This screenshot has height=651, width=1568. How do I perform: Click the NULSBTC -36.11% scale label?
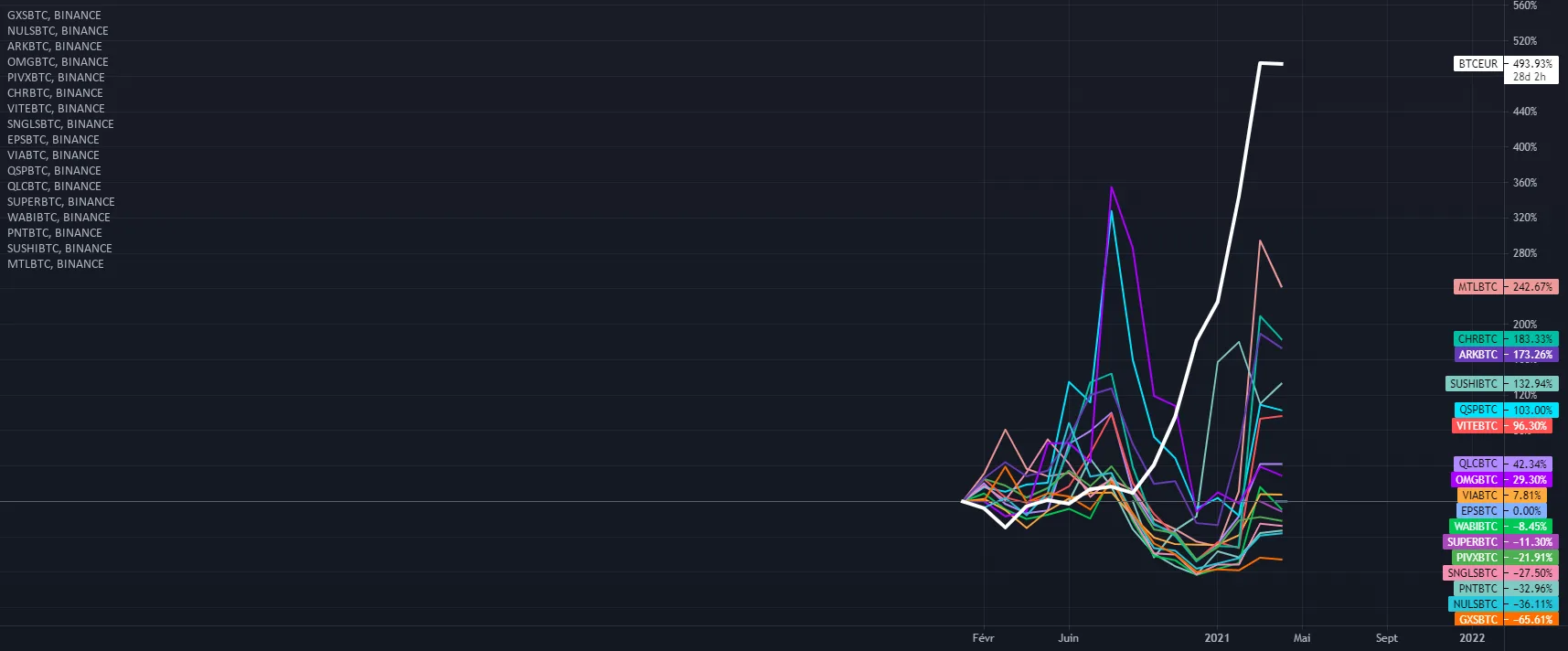(x=1503, y=604)
